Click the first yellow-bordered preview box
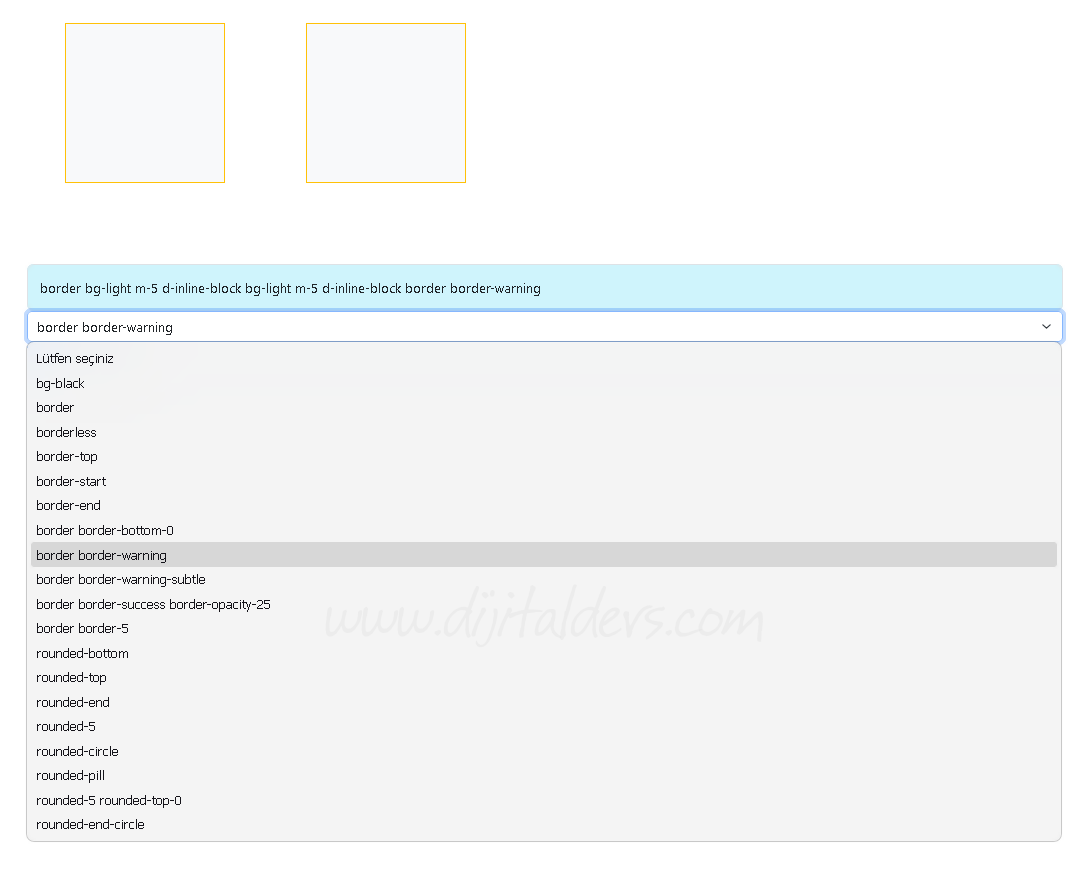Screen dimensions: 1075x870 click(145, 103)
